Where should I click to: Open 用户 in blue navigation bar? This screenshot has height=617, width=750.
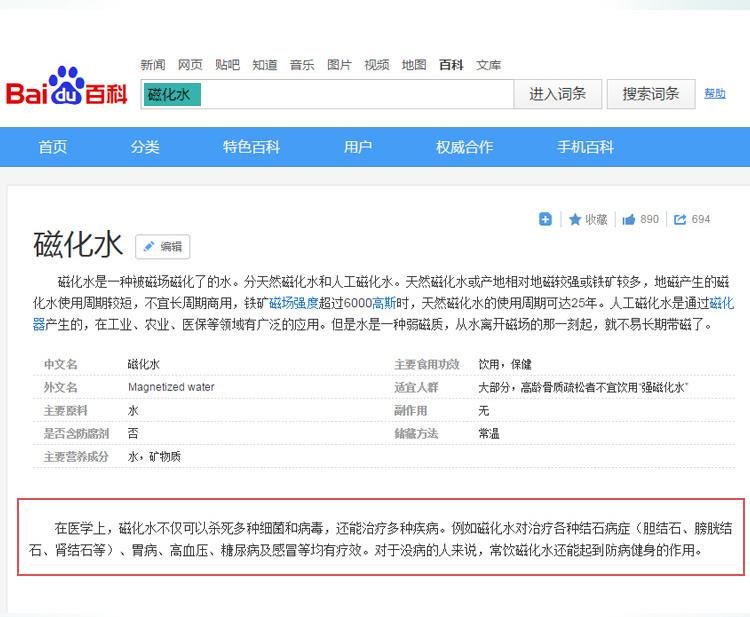(x=358, y=147)
